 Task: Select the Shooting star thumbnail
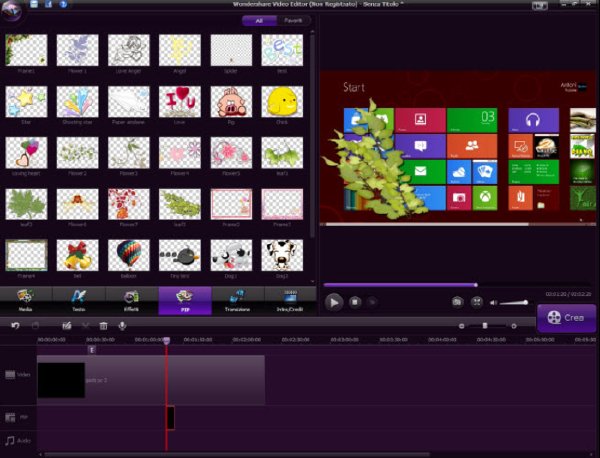78,101
